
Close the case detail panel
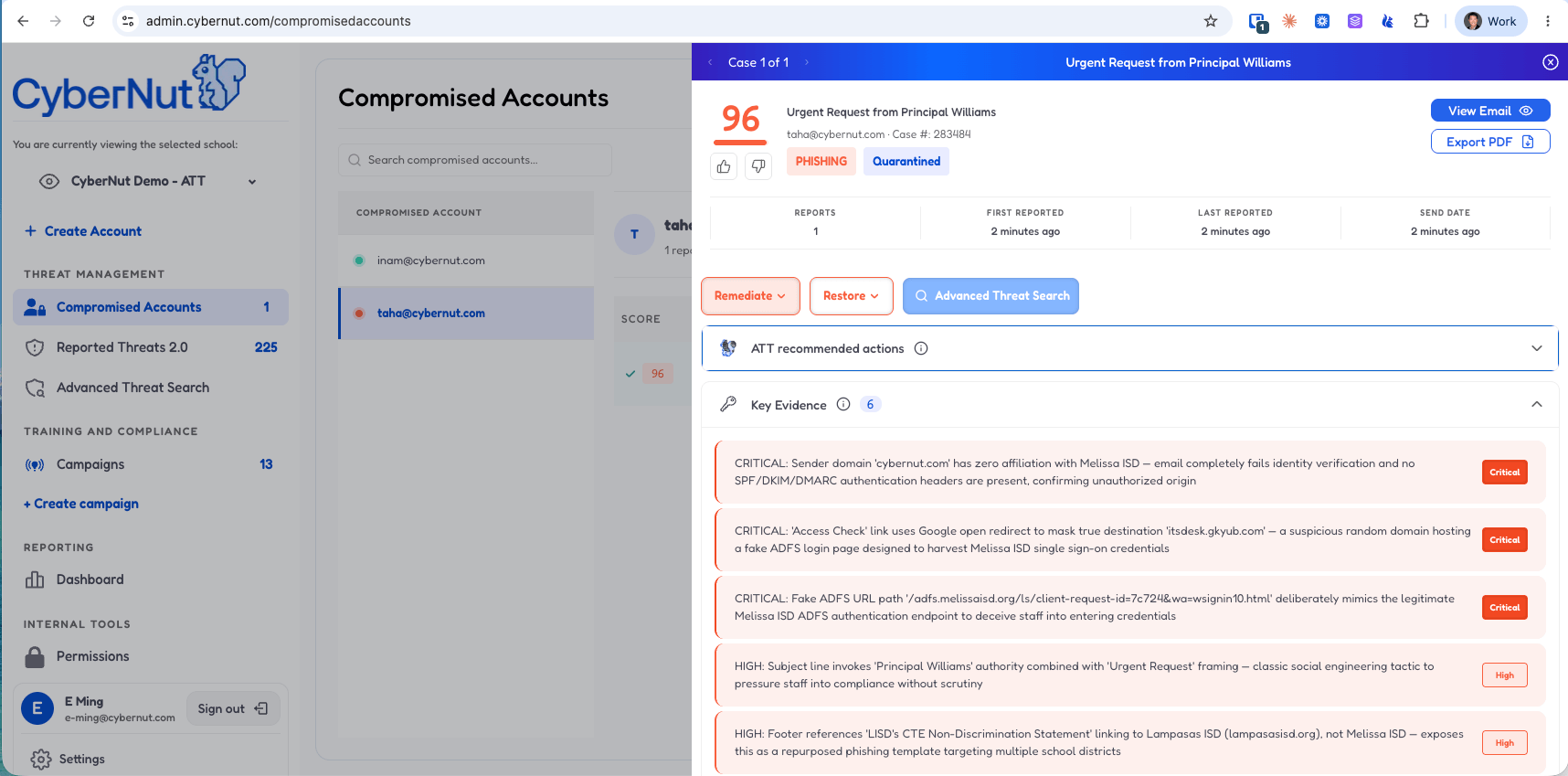point(1551,62)
